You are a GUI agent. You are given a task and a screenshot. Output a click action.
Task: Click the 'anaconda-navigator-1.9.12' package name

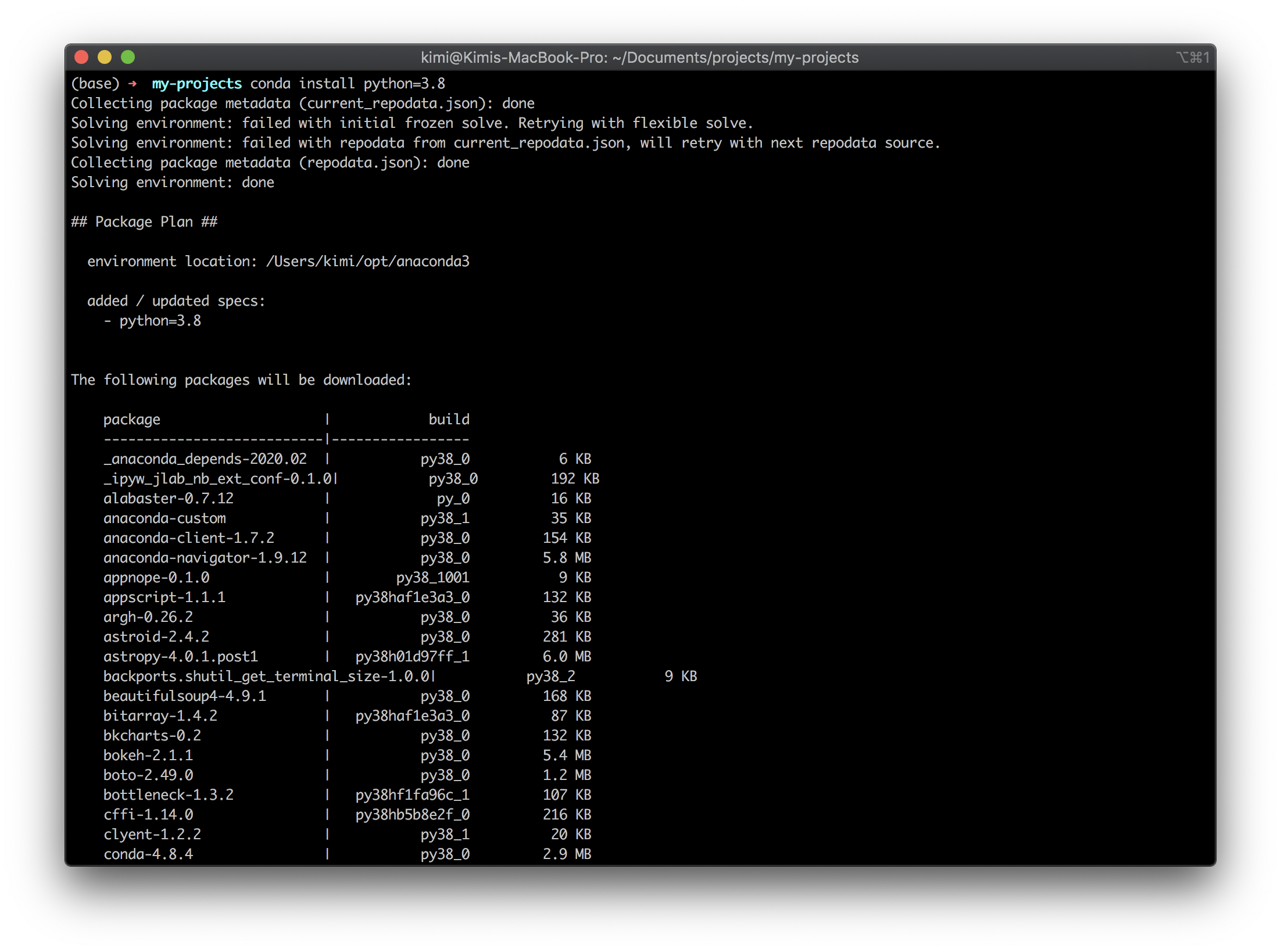(205, 558)
